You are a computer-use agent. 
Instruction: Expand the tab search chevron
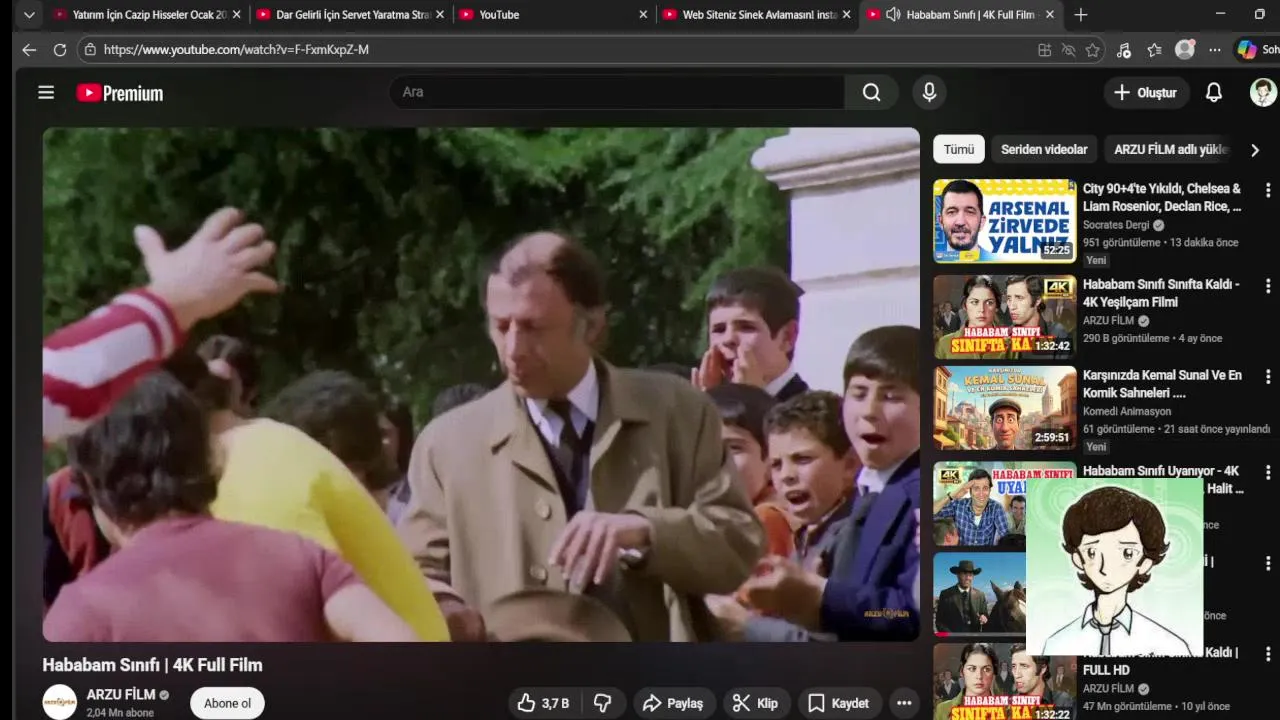coord(29,15)
